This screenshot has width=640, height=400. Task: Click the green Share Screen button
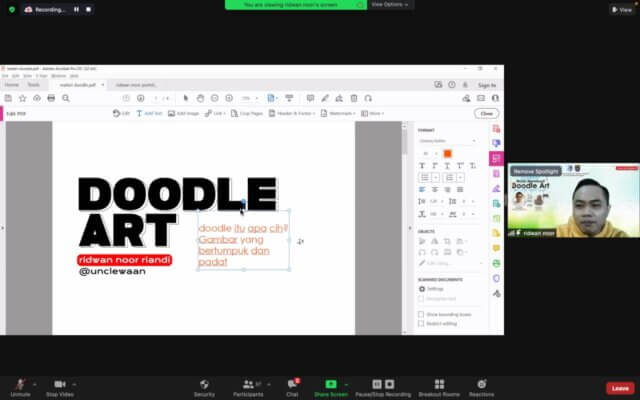tap(331, 388)
